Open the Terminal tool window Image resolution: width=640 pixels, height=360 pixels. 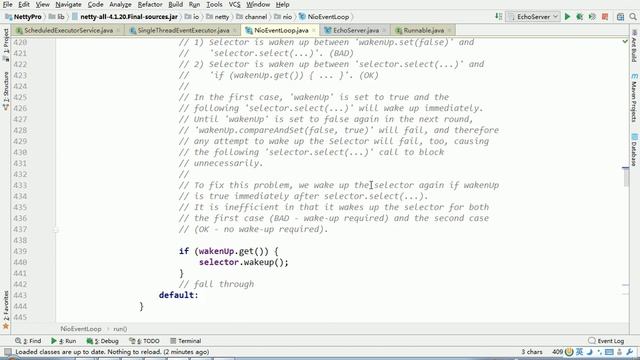[x=186, y=341]
